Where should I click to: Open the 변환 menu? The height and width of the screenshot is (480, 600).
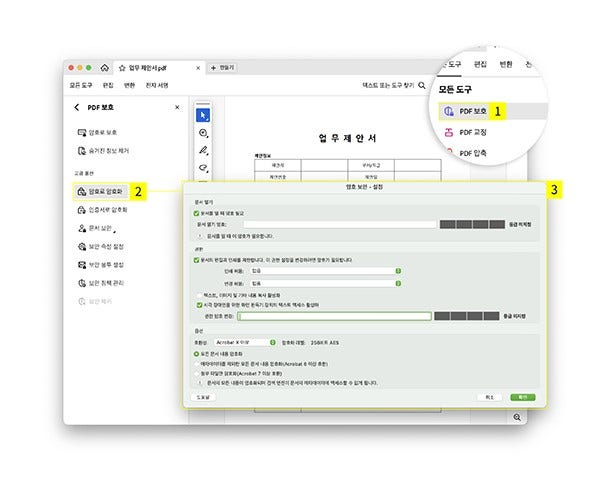(129, 85)
